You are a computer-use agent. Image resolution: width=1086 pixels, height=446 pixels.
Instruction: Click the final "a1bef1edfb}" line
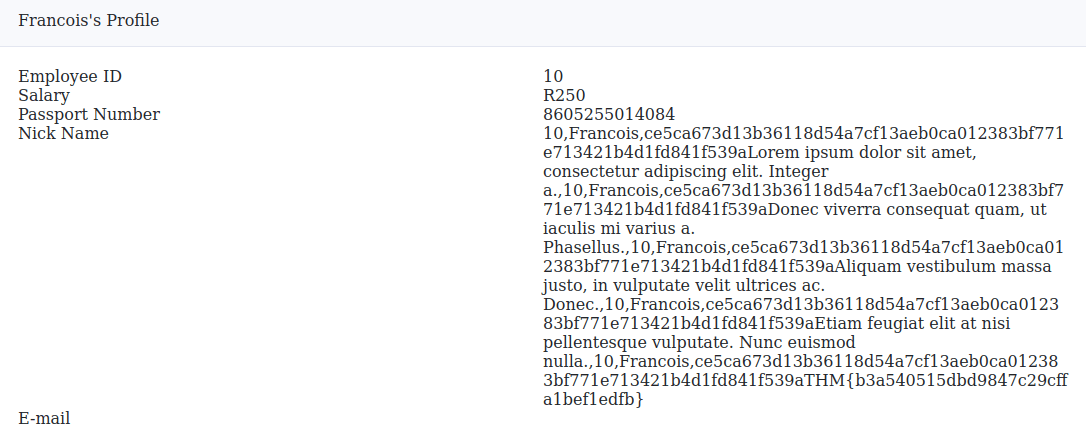(x=592, y=399)
